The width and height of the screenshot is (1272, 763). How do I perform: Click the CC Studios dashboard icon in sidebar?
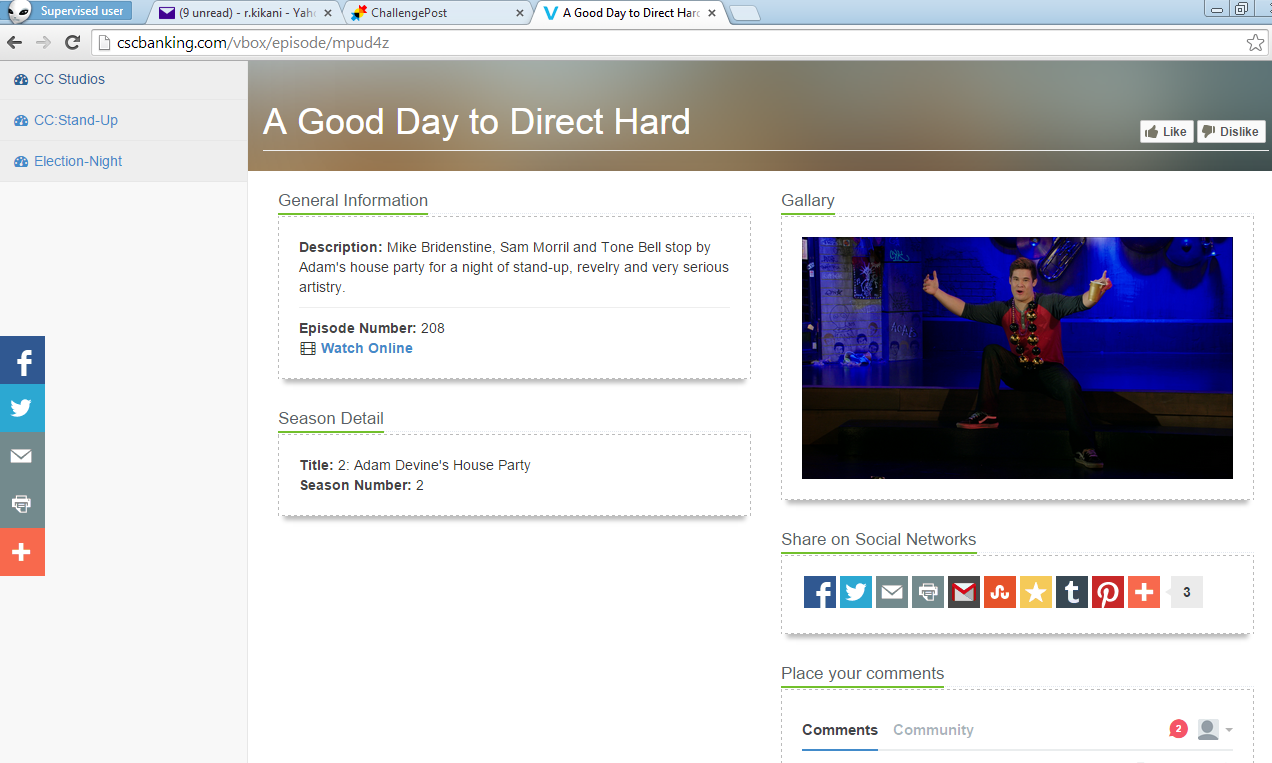(21, 80)
